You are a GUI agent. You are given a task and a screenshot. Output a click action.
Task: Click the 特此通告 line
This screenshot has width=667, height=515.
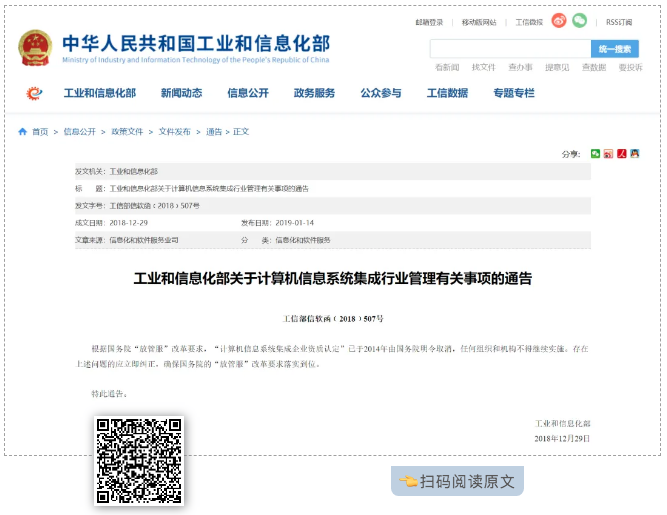tap(109, 394)
